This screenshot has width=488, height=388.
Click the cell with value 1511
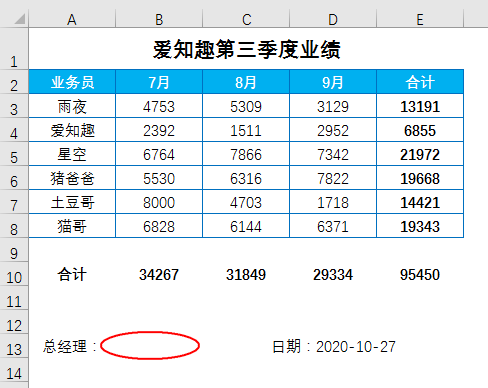246,130
